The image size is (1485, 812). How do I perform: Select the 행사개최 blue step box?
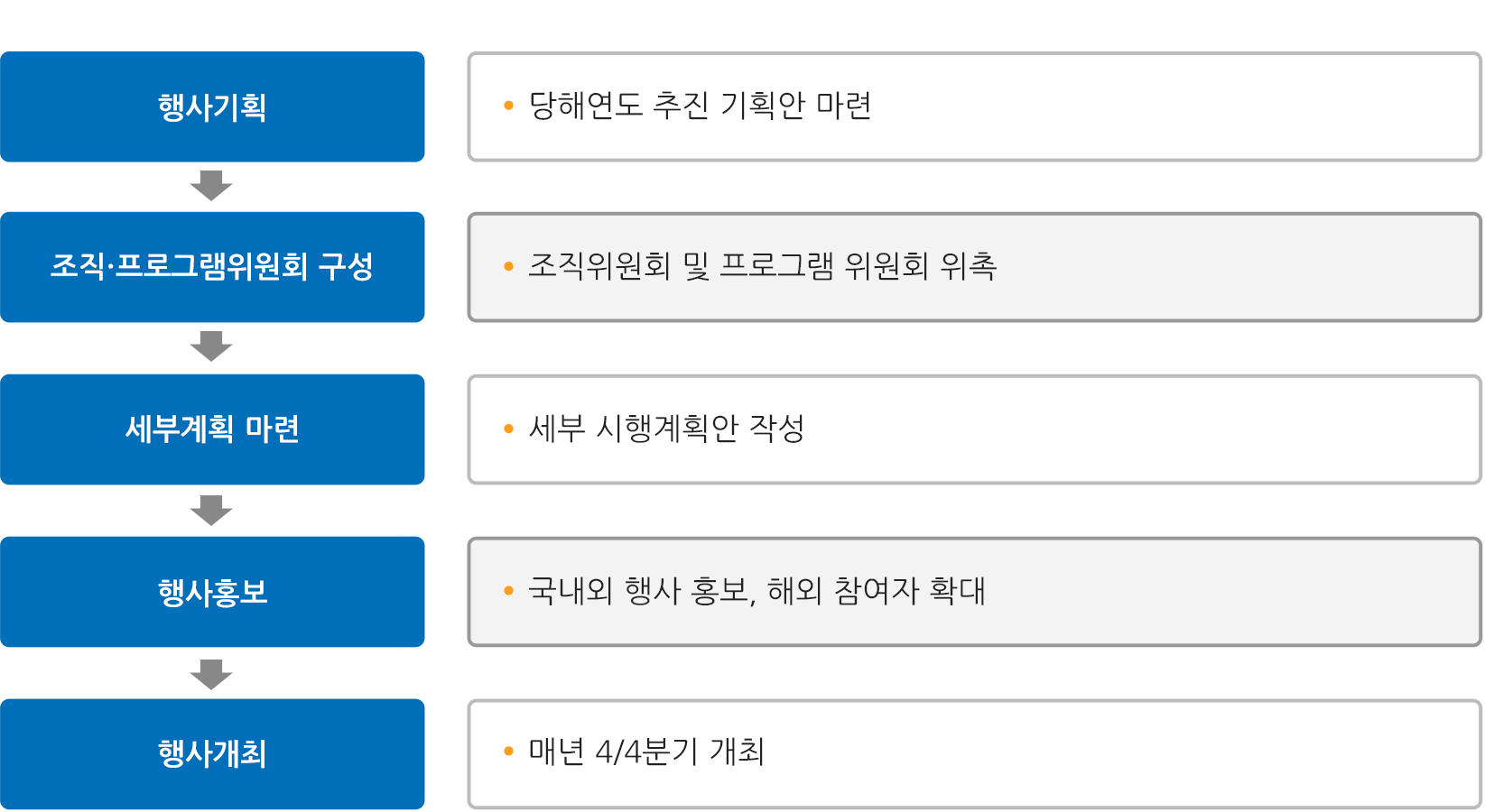coord(212,754)
